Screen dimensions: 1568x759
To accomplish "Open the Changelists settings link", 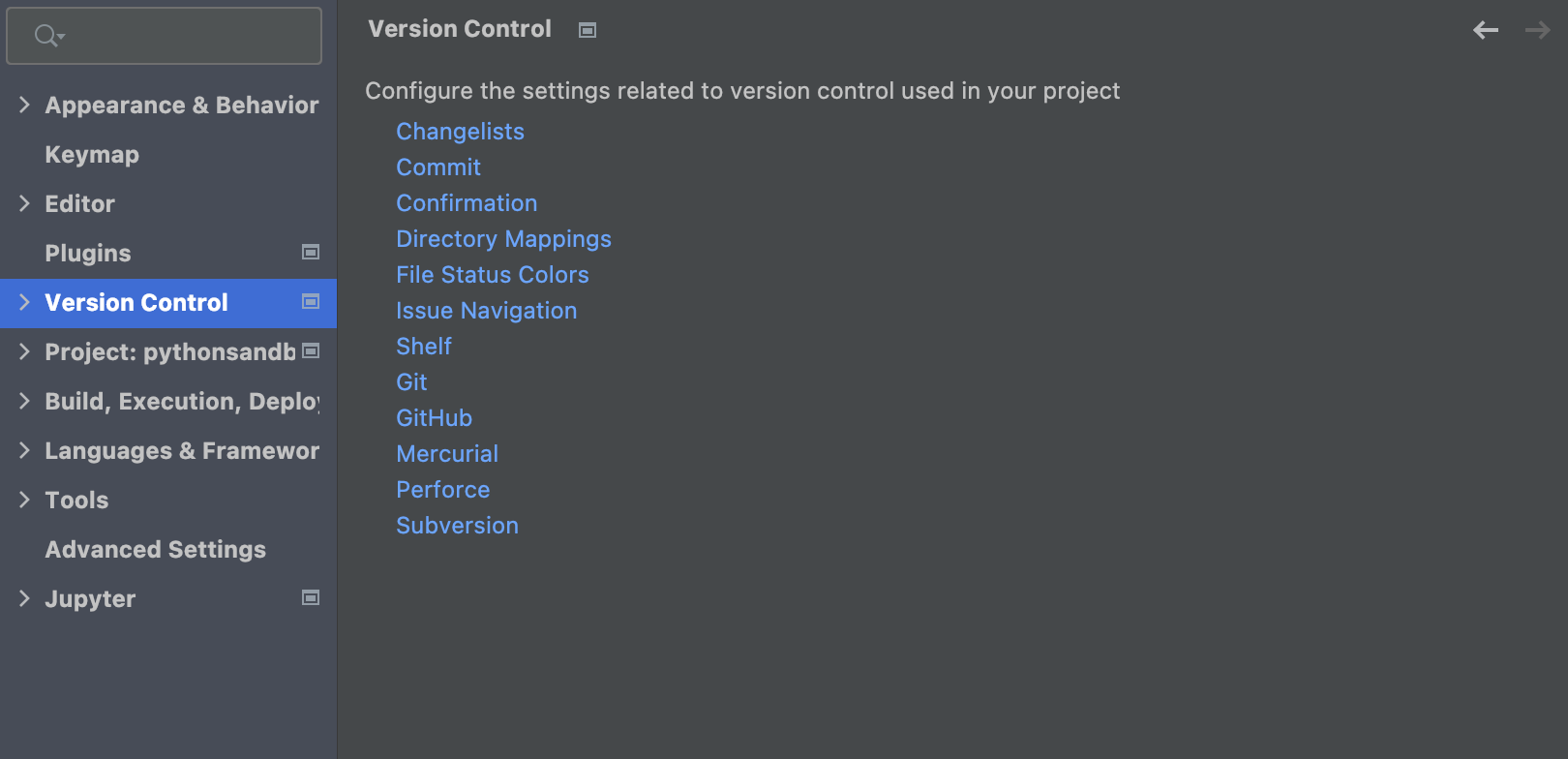I will 460,132.
